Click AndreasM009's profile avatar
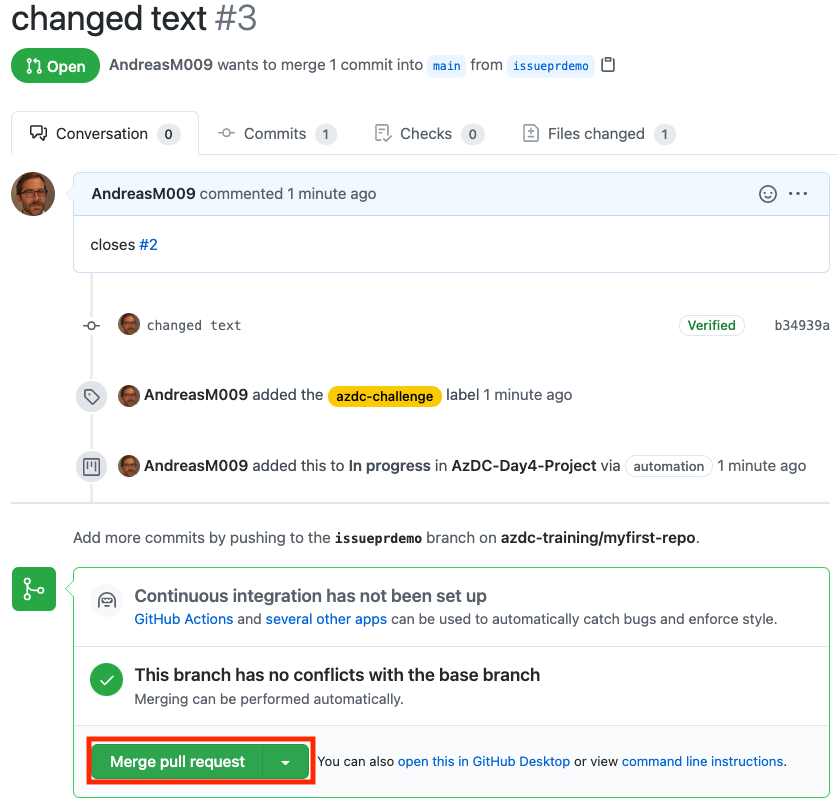The width and height of the screenshot is (838, 809). [x=33, y=194]
